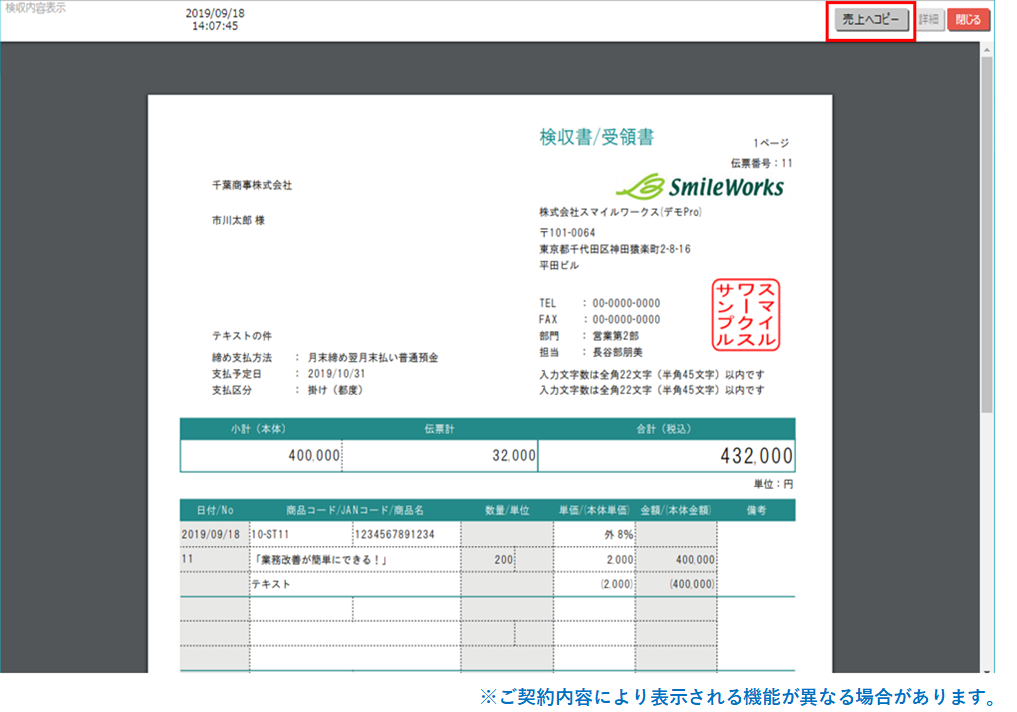Click the 単位:円 label
This screenshot has width=1017, height=712.
[x=773, y=484]
